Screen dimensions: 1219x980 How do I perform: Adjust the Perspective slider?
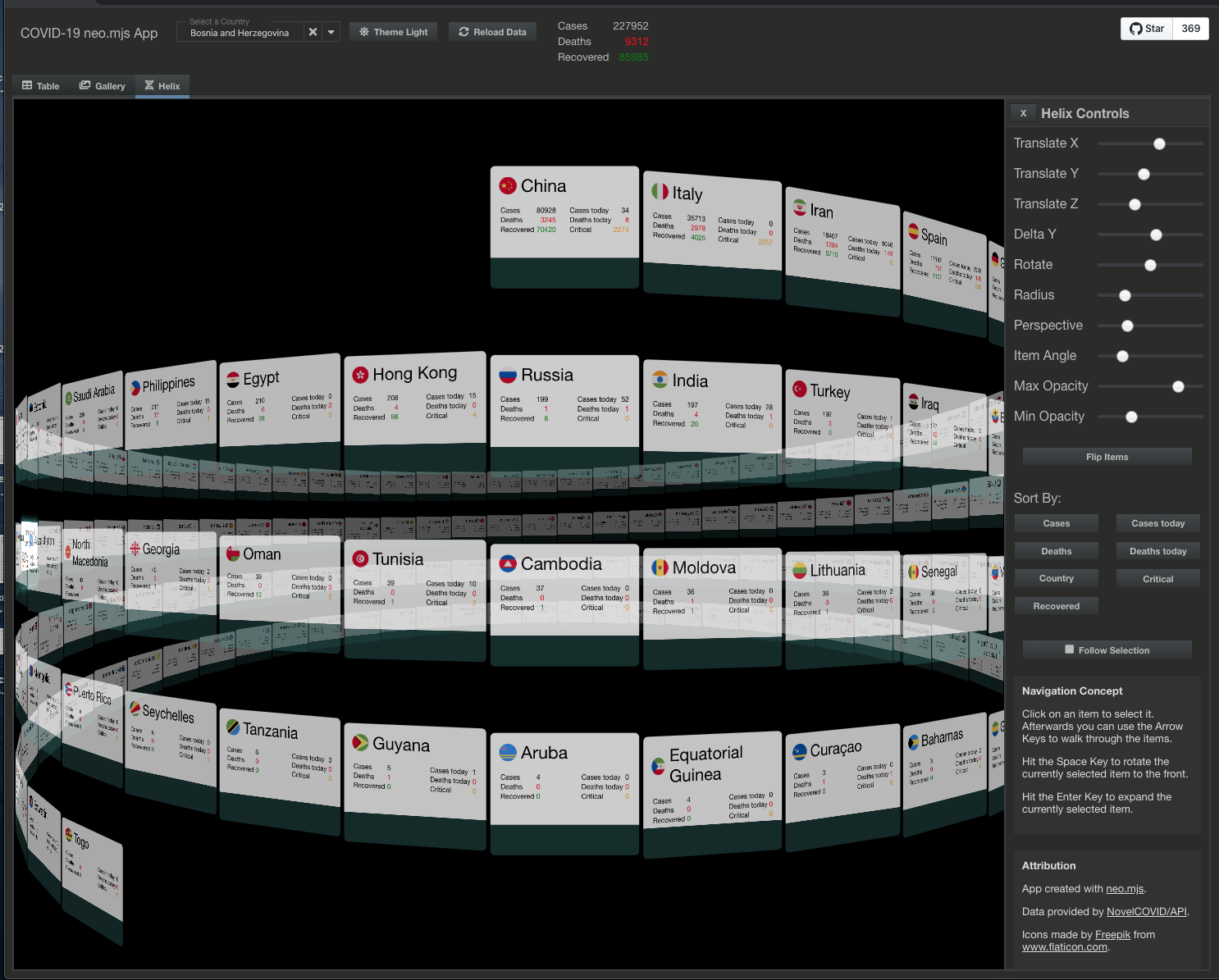pyautogui.click(x=1150, y=326)
